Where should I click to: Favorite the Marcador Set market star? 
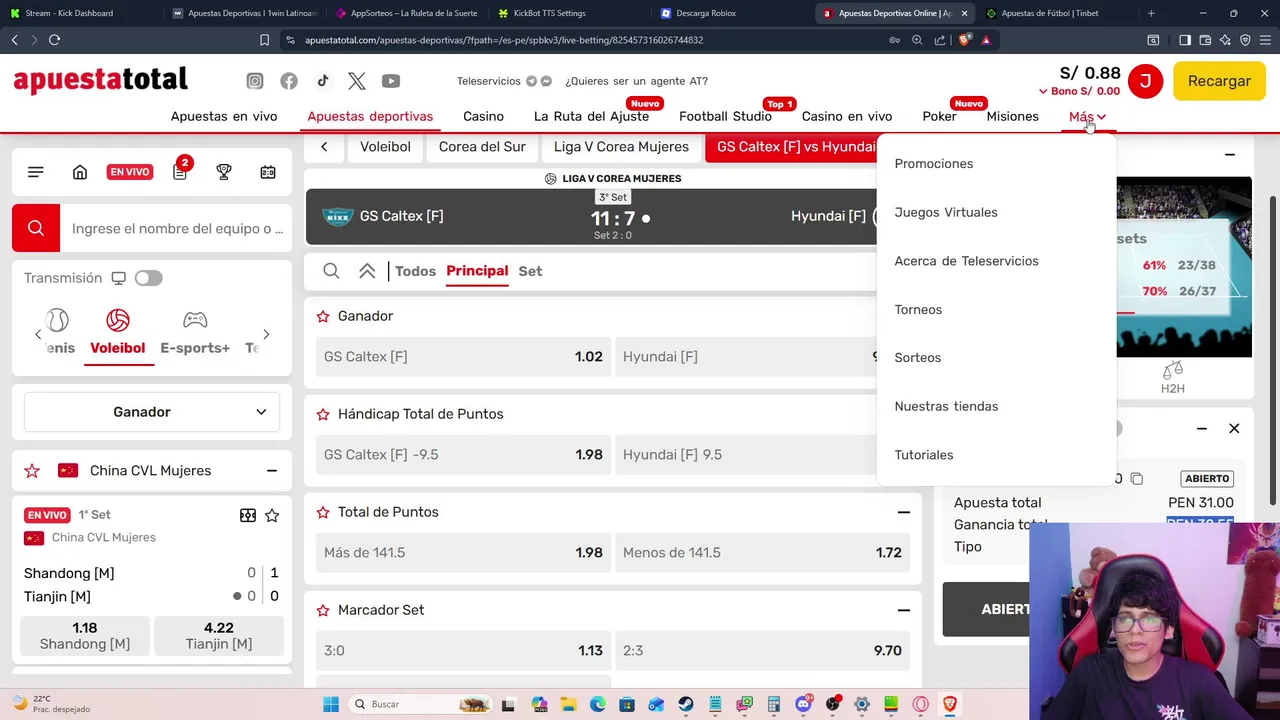323,610
